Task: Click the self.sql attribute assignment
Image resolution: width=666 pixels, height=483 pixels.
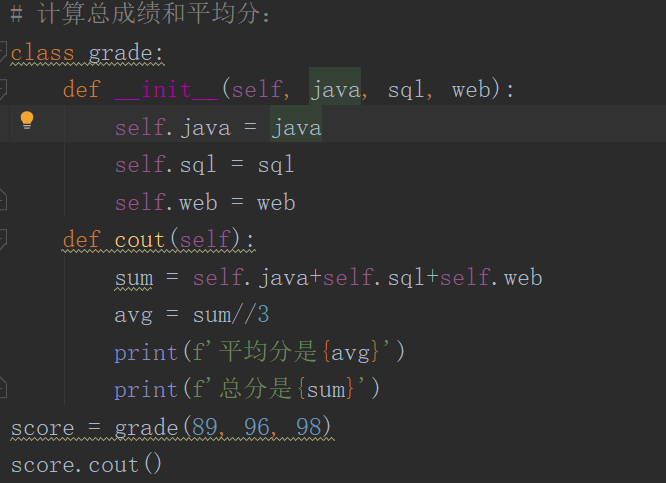Action: tap(166, 165)
